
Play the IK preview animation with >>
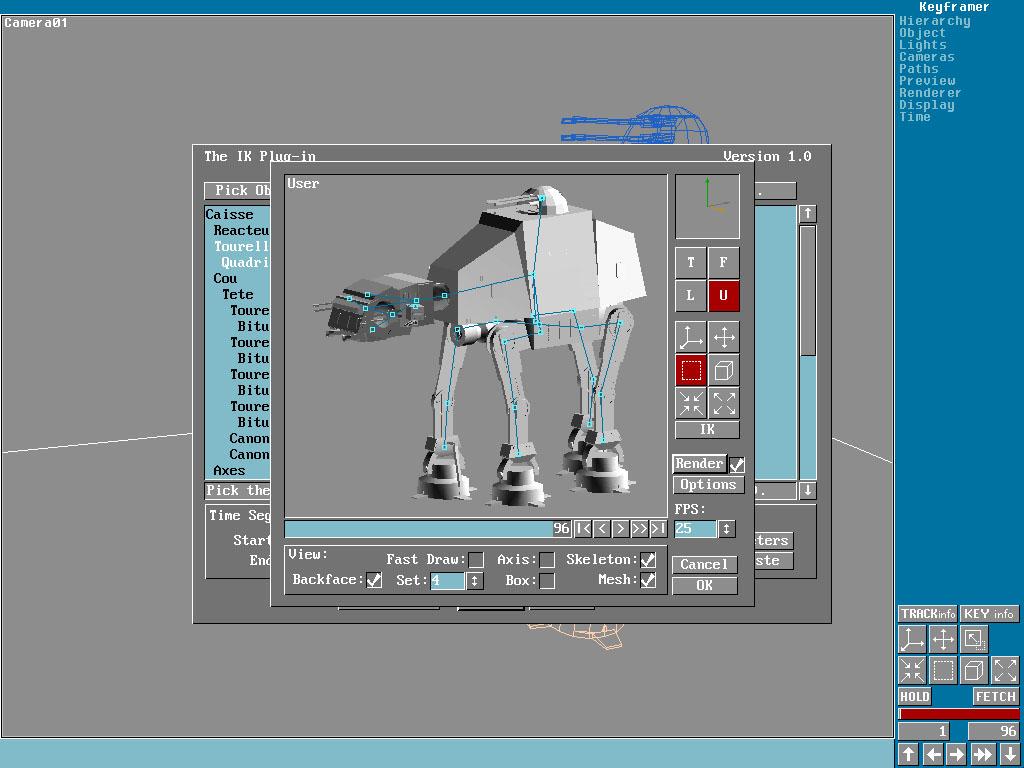coord(639,528)
